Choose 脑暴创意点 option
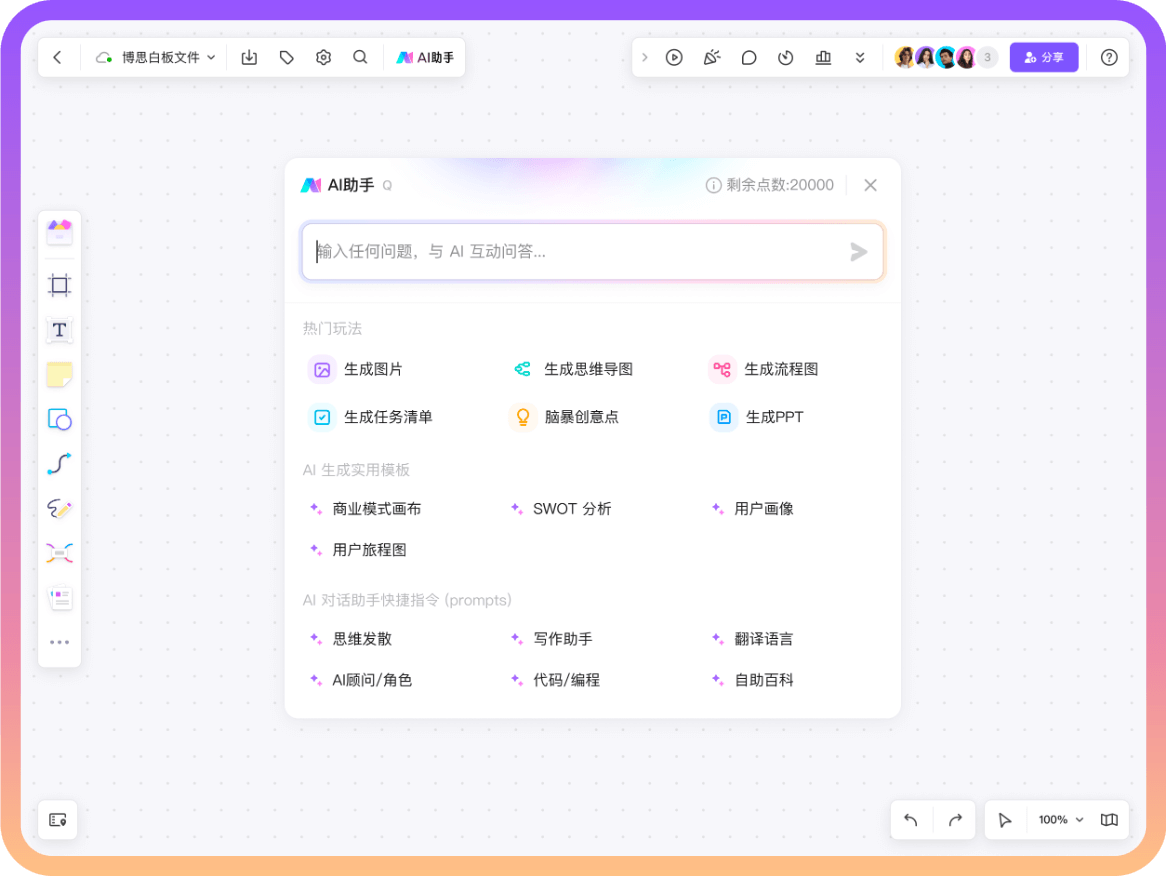1166x876 pixels. click(564, 417)
